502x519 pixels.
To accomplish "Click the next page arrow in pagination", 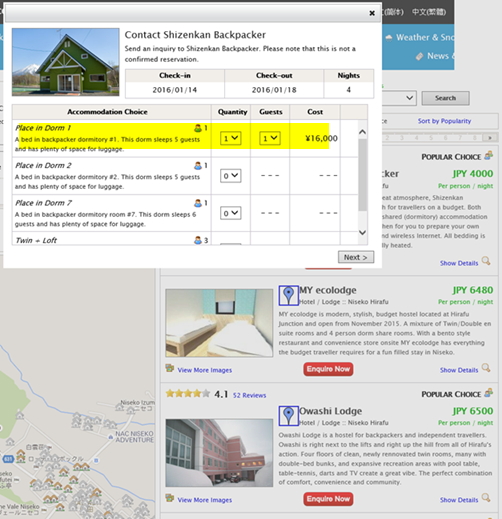I will 490,138.
